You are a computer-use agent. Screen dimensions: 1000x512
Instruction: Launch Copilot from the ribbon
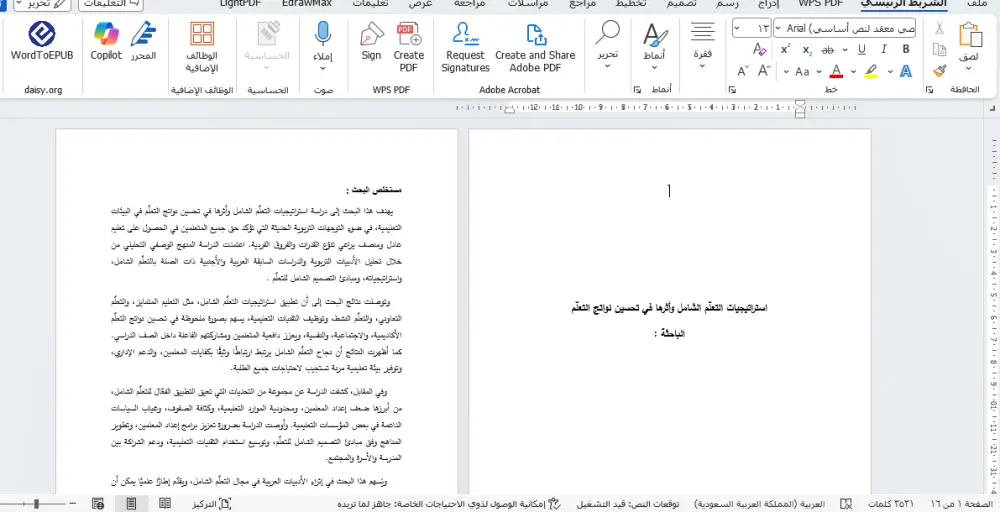[106, 41]
